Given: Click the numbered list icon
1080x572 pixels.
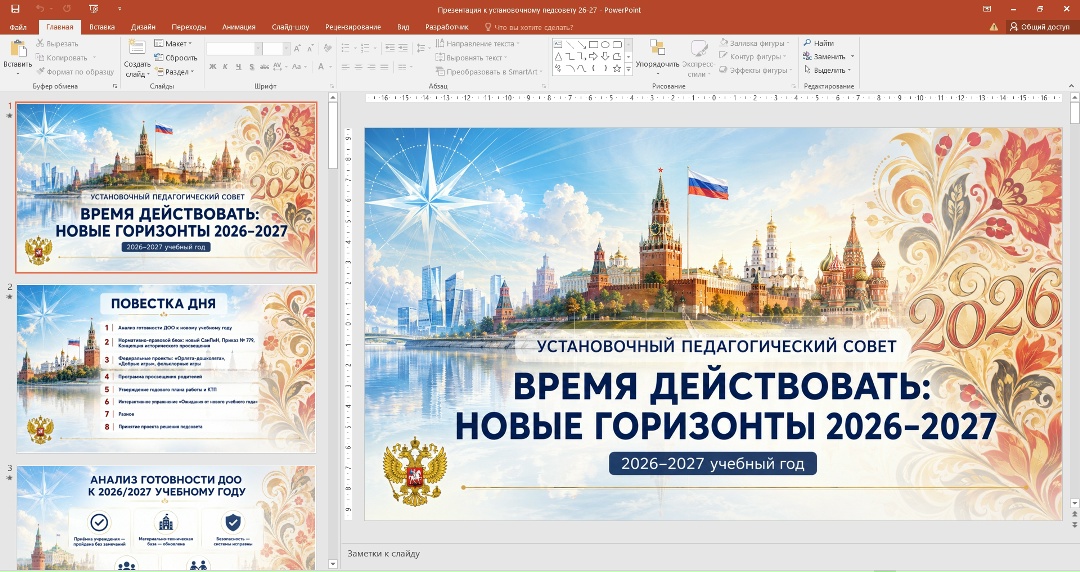Looking at the screenshot, I should point(367,48).
